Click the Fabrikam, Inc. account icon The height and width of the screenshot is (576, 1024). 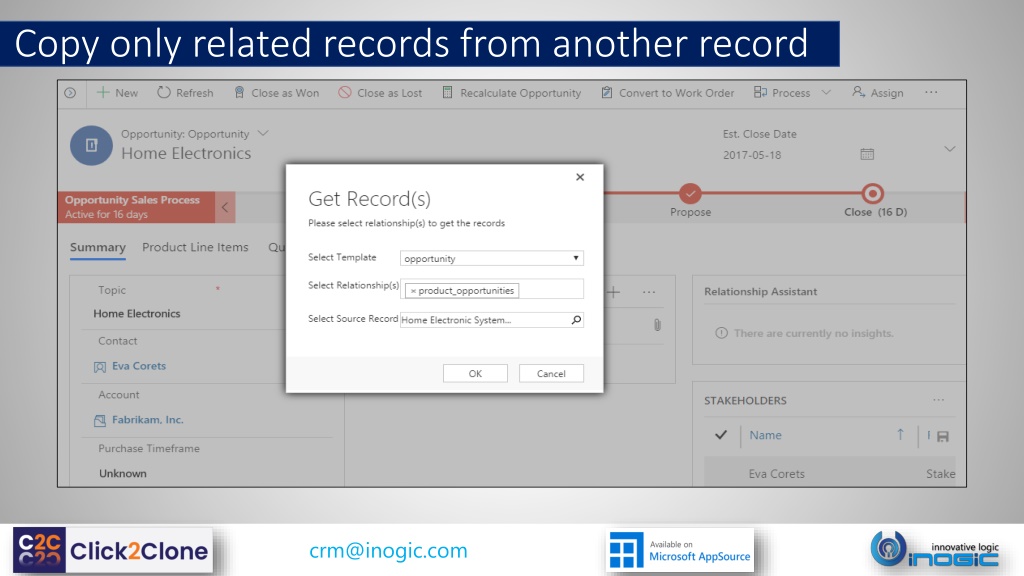[100, 421]
